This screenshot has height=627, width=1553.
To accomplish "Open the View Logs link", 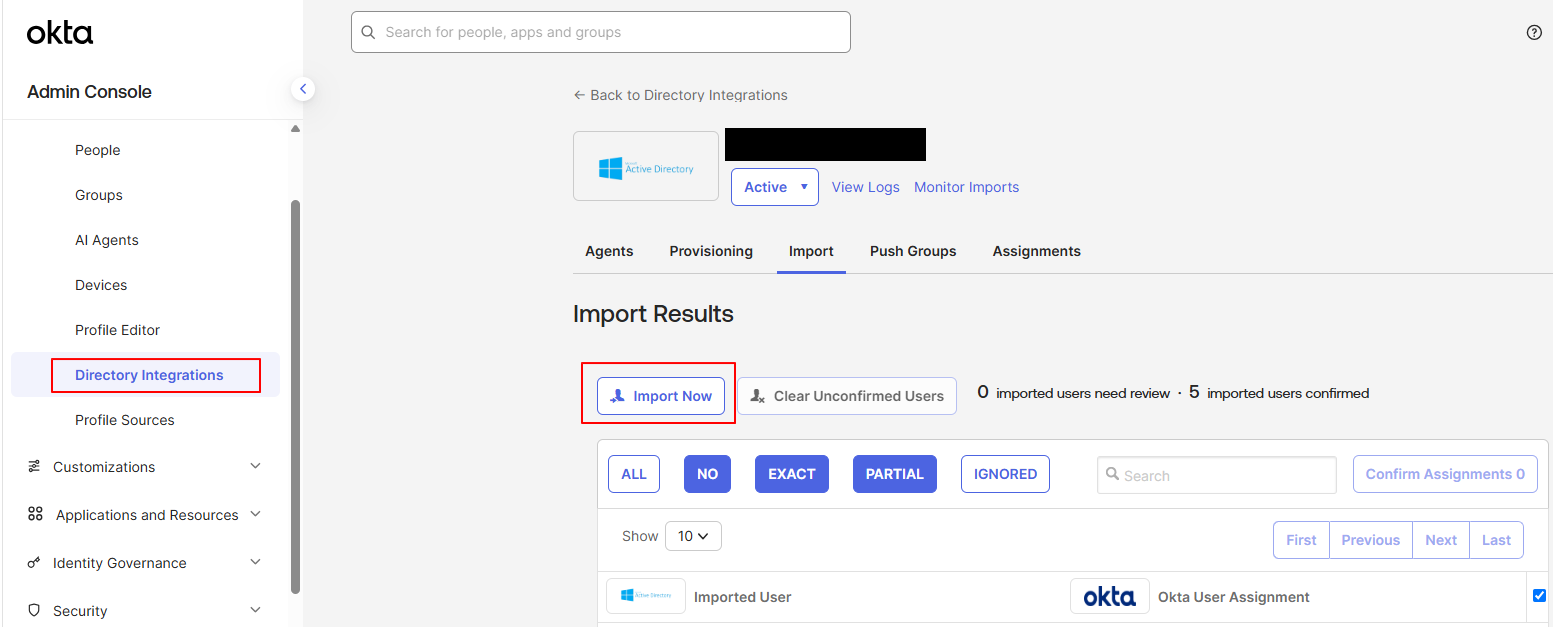I will (x=865, y=187).
